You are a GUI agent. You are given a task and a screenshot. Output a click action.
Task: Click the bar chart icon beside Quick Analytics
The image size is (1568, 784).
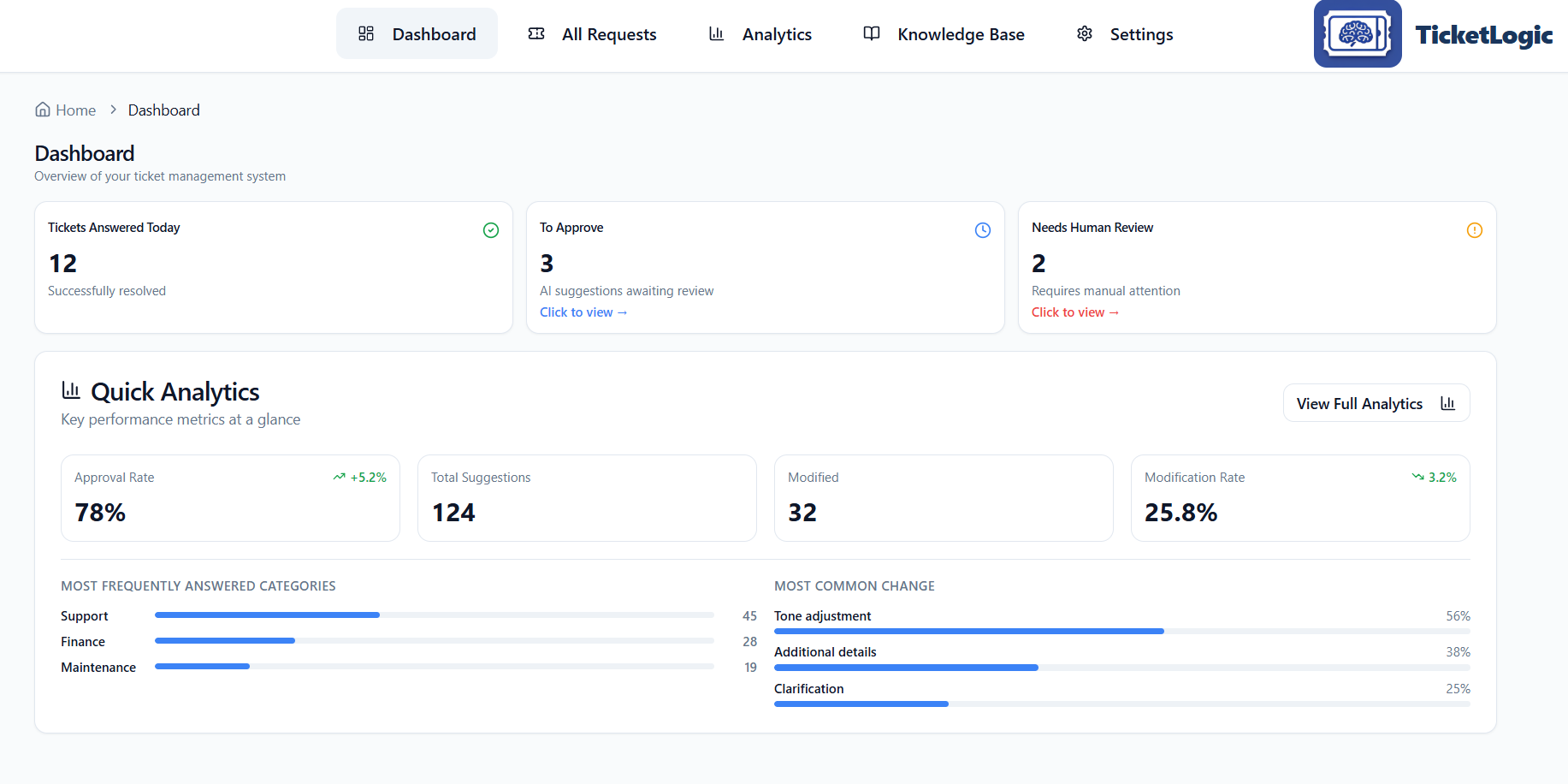(x=71, y=391)
